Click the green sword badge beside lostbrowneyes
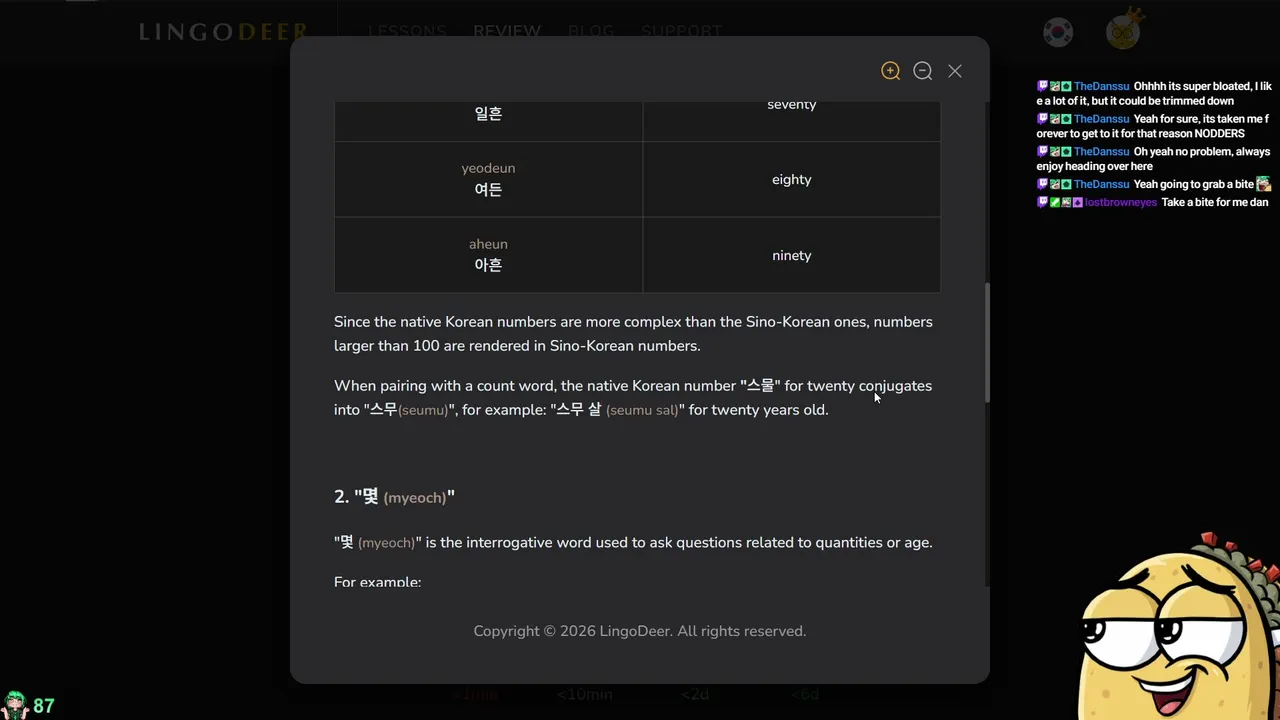This screenshot has width=1280, height=720. pyautogui.click(x=1055, y=202)
